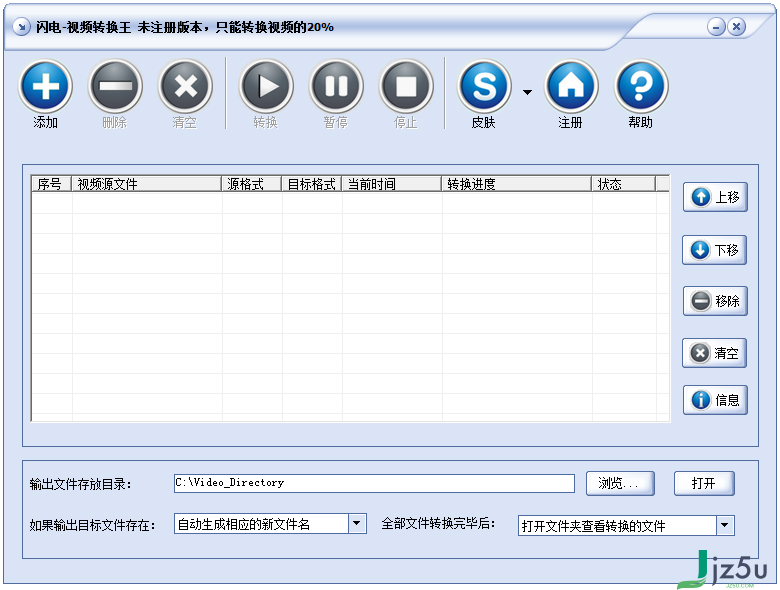The height and width of the screenshot is (590, 780).
Task: Click the 删除 (Delete) minus icon
Action: pyautogui.click(x=115, y=86)
